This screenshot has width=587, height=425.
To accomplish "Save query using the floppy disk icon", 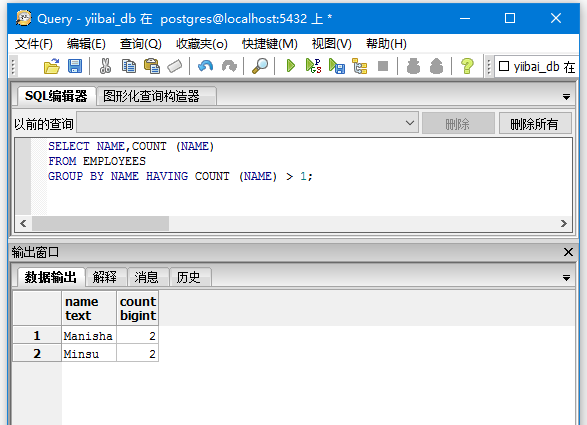I will click(x=75, y=66).
